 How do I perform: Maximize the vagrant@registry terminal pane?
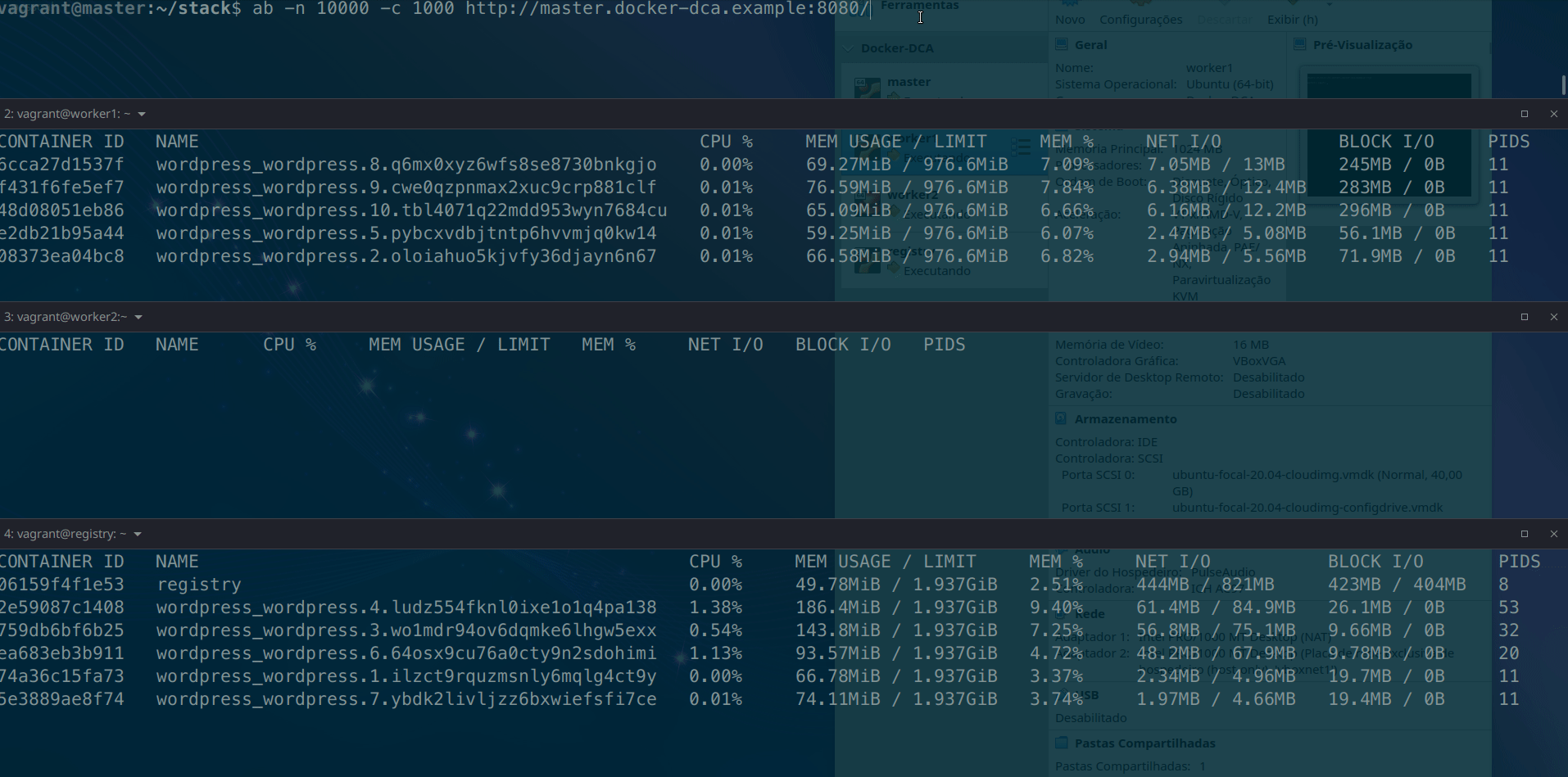(x=1524, y=534)
